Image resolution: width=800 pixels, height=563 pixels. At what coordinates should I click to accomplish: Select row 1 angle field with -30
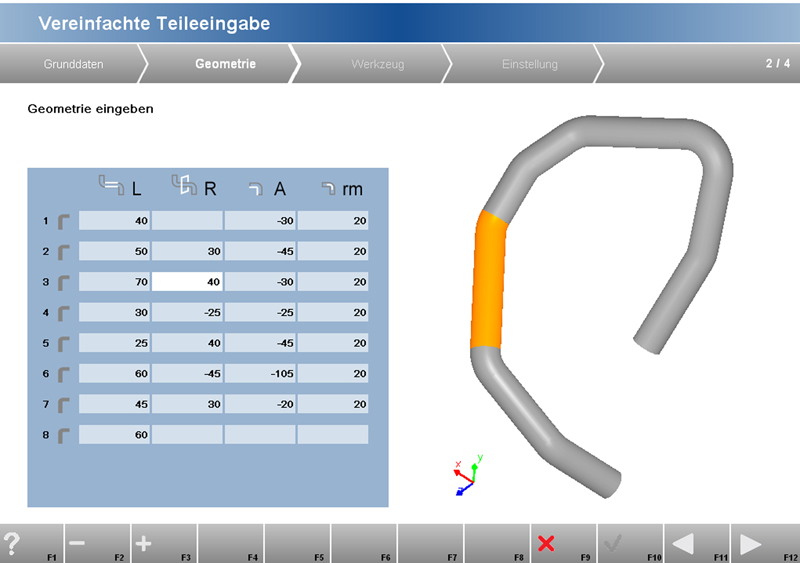coord(260,221)
